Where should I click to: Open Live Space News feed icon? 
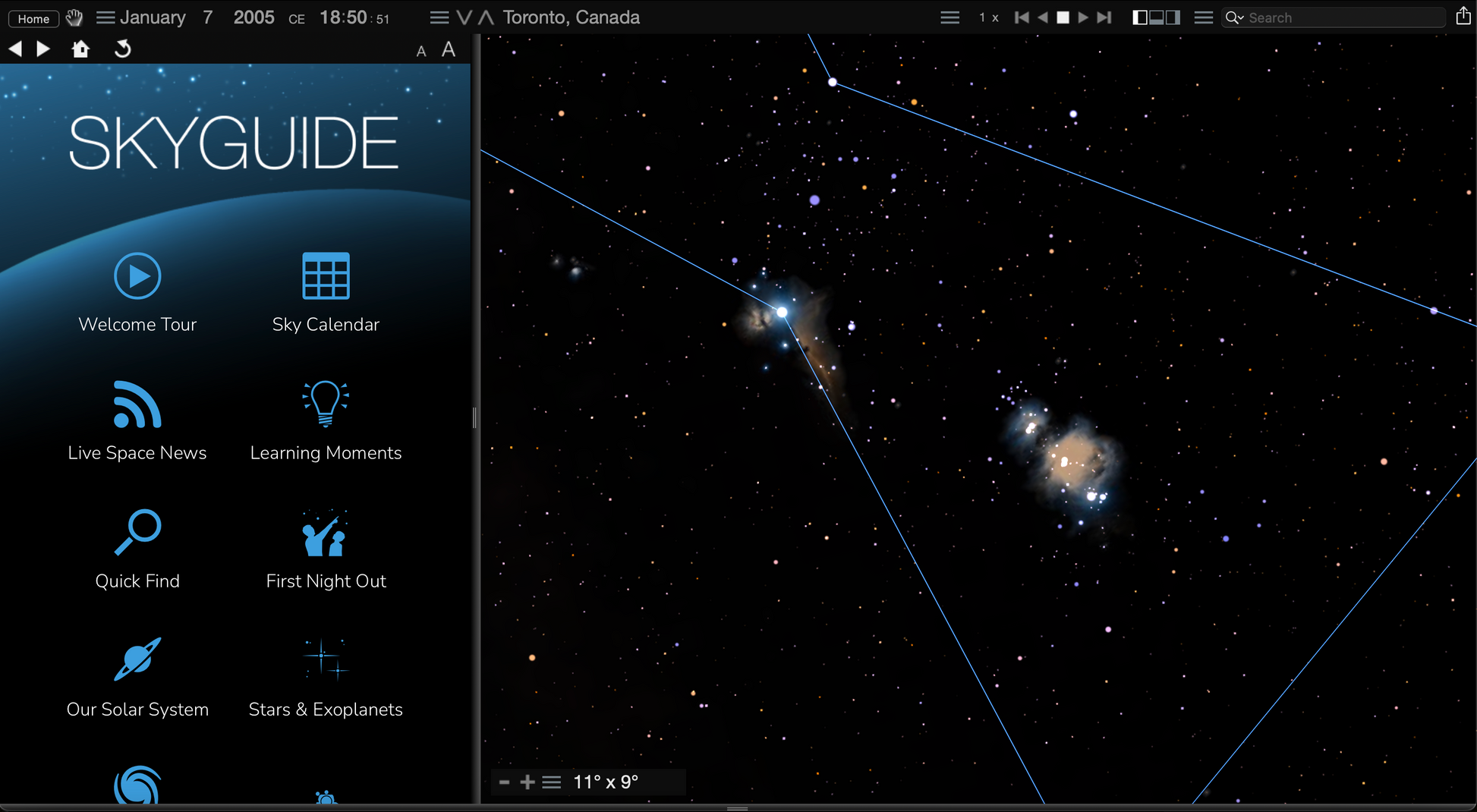pyautogui.click(x=137, y=404)
